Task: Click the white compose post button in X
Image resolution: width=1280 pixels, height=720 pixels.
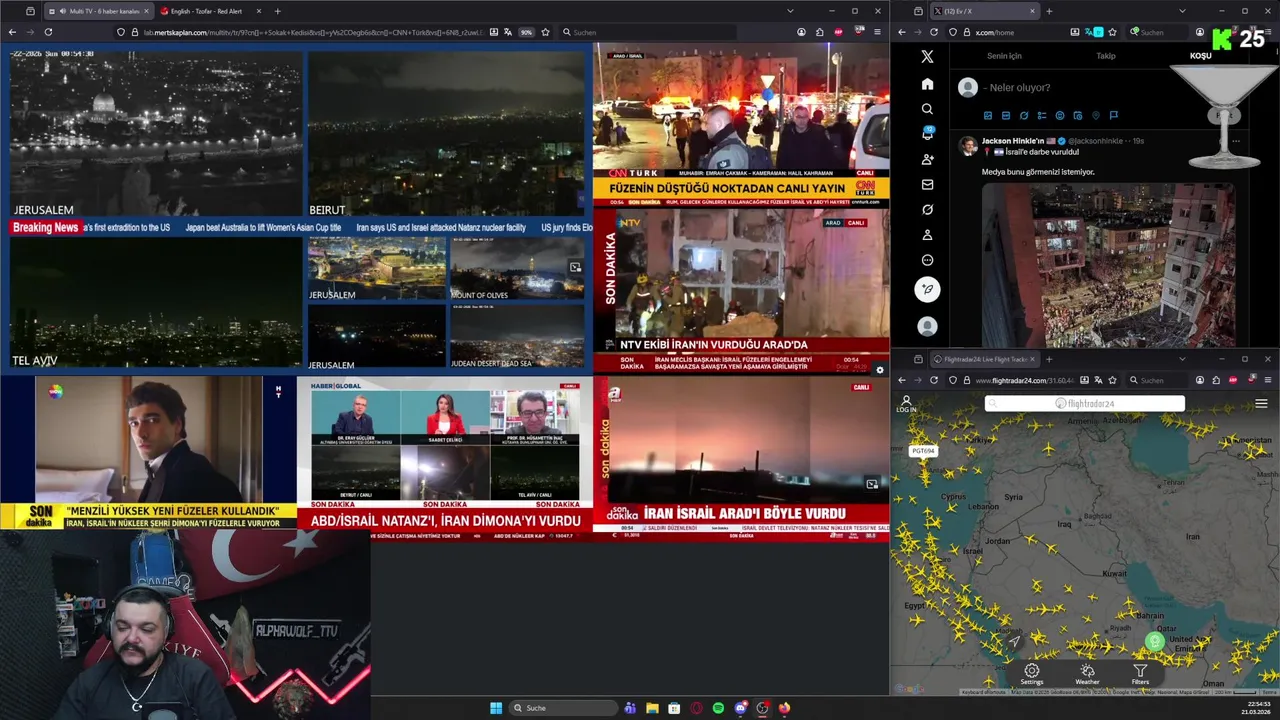Action: (927, 289)
